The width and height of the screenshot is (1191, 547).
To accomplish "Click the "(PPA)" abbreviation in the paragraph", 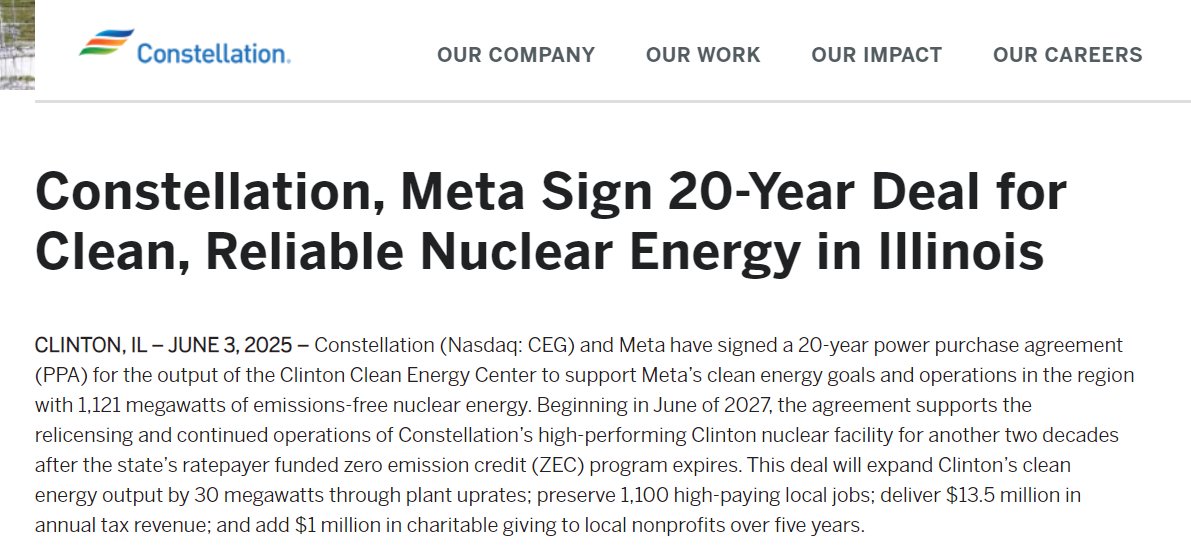I will [61, 376].
